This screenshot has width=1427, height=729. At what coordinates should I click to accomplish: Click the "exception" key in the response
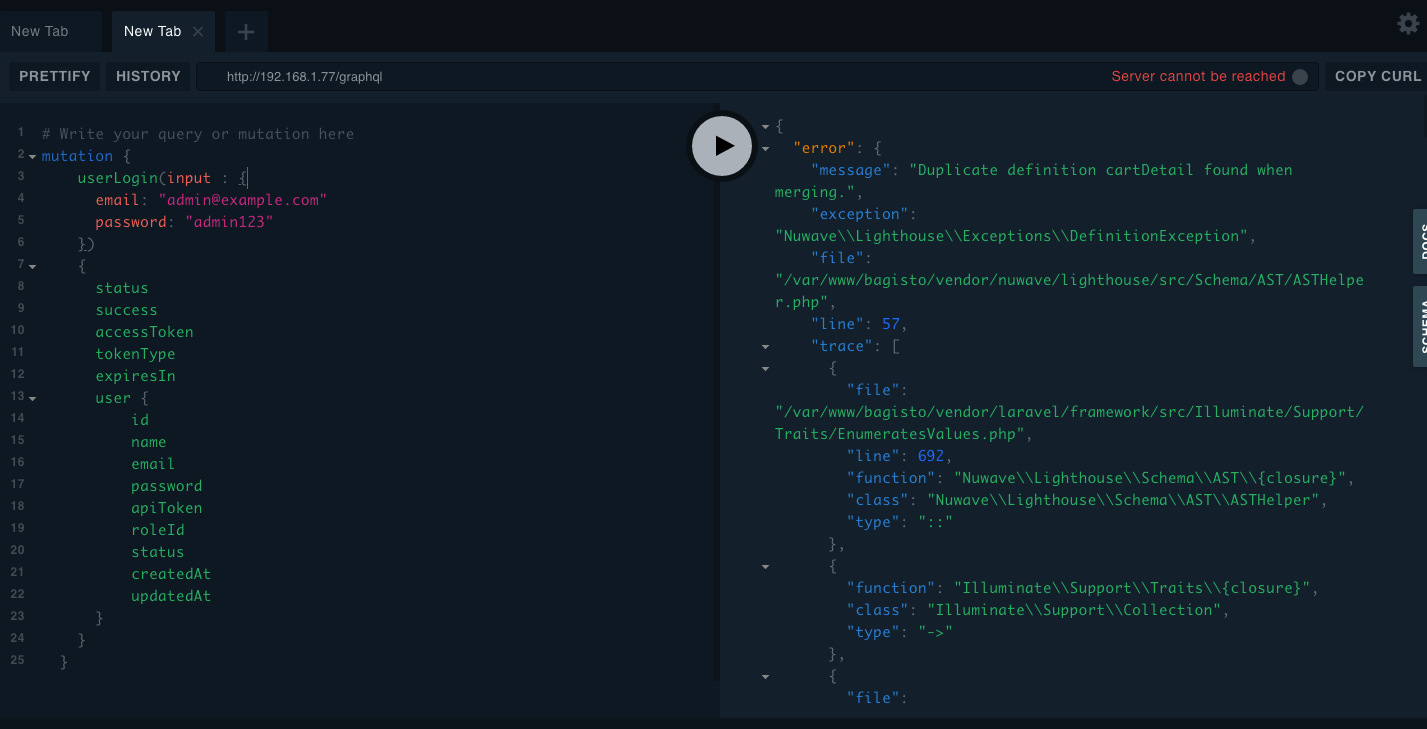pyautogui.click(x=860, y=214)
